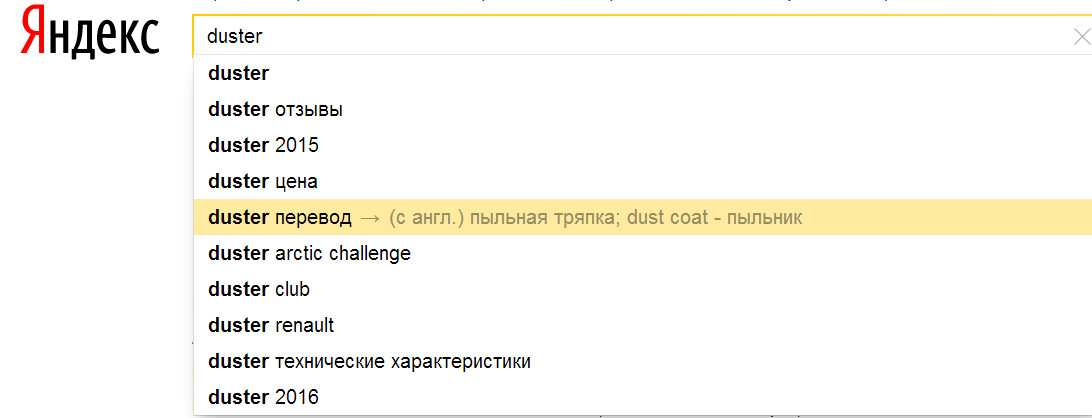Select the "duster 2016" suggestion

[642, 398]
